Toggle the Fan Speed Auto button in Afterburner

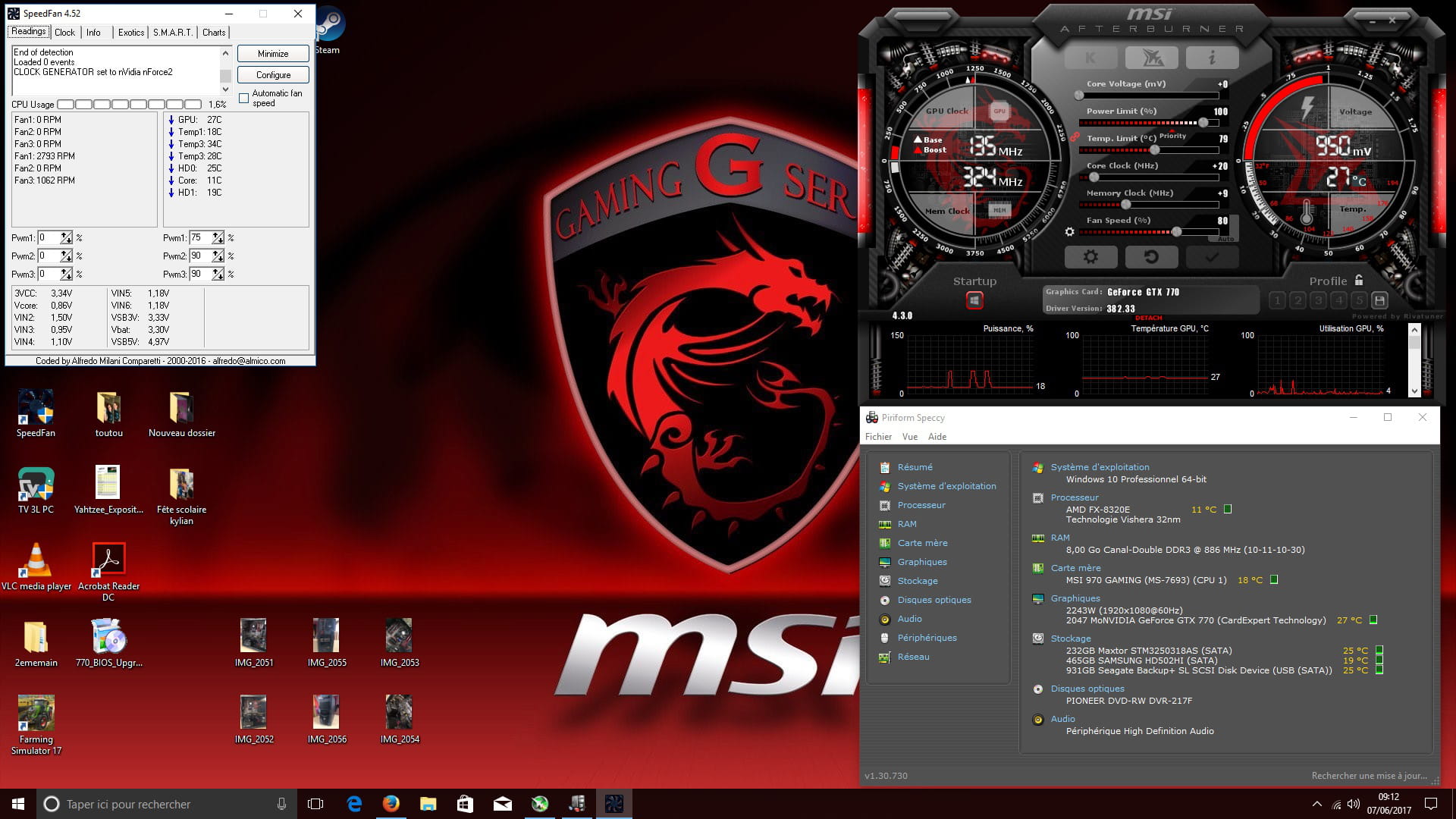(x=1226, y=239)
